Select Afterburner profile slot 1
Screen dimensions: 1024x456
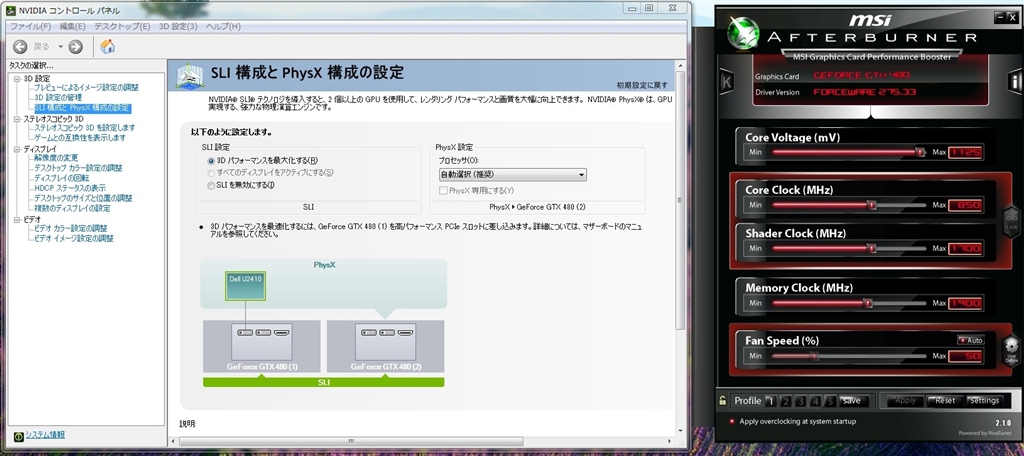click(771, 401)
